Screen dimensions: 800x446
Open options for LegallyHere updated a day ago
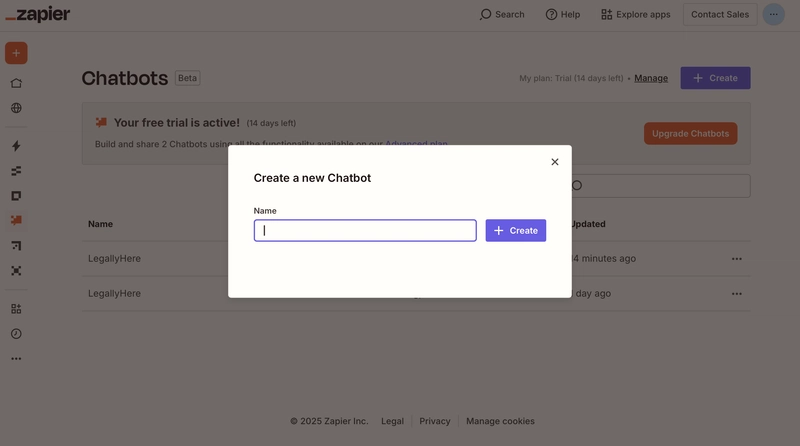pyautogui.click(x=736, y=294)
